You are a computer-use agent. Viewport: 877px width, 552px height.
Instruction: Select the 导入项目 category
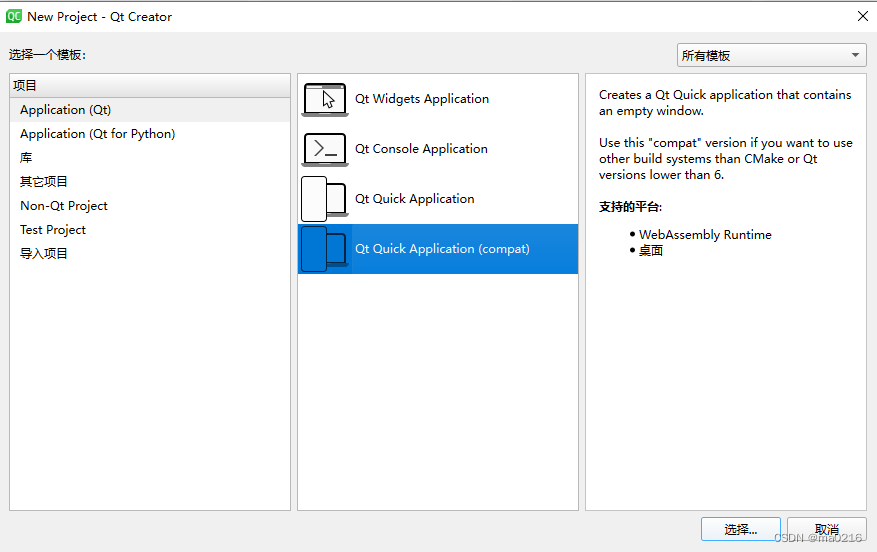[x=150, y=254]
